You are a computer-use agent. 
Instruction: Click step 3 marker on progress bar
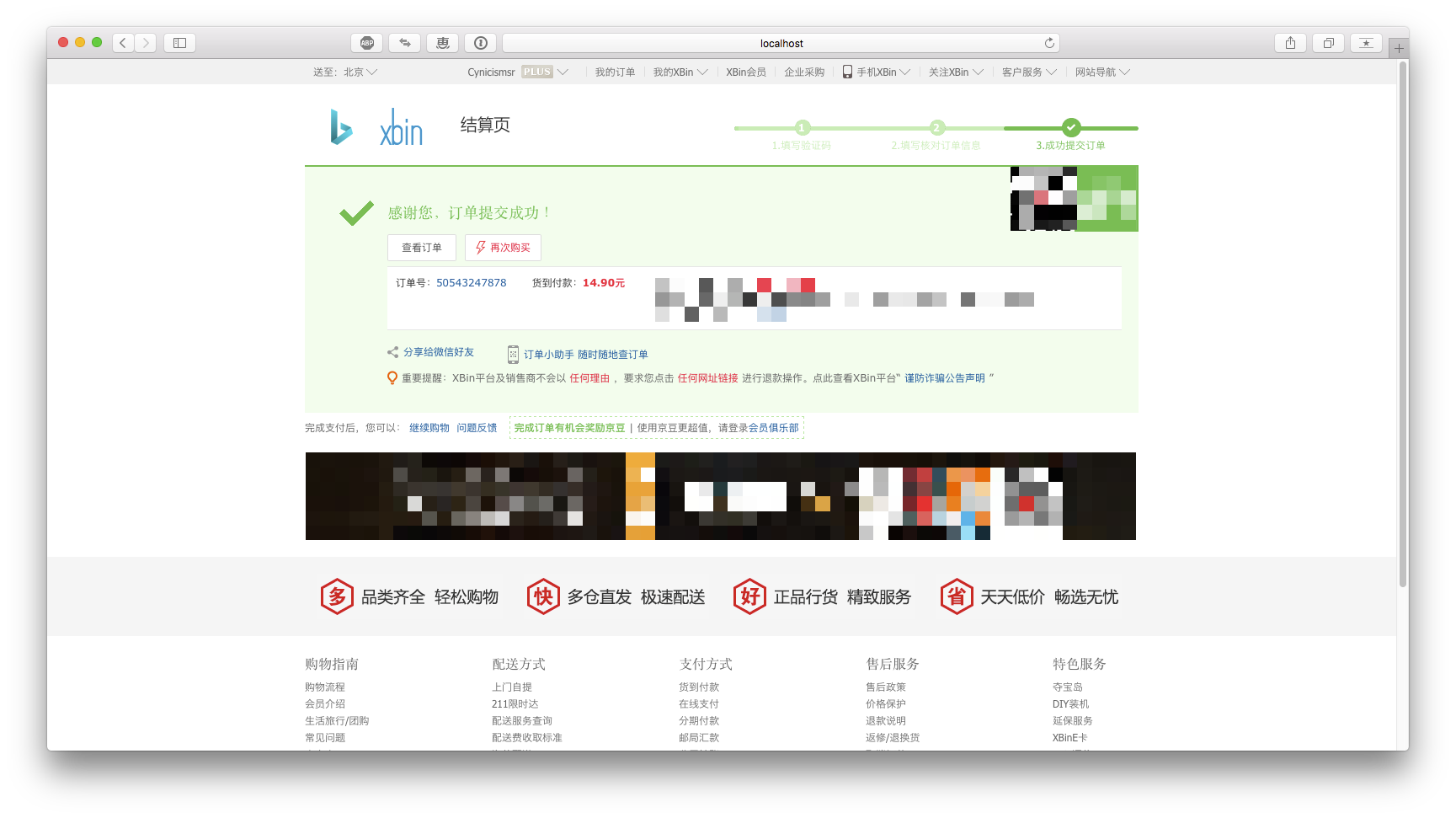pos(1070,127)
